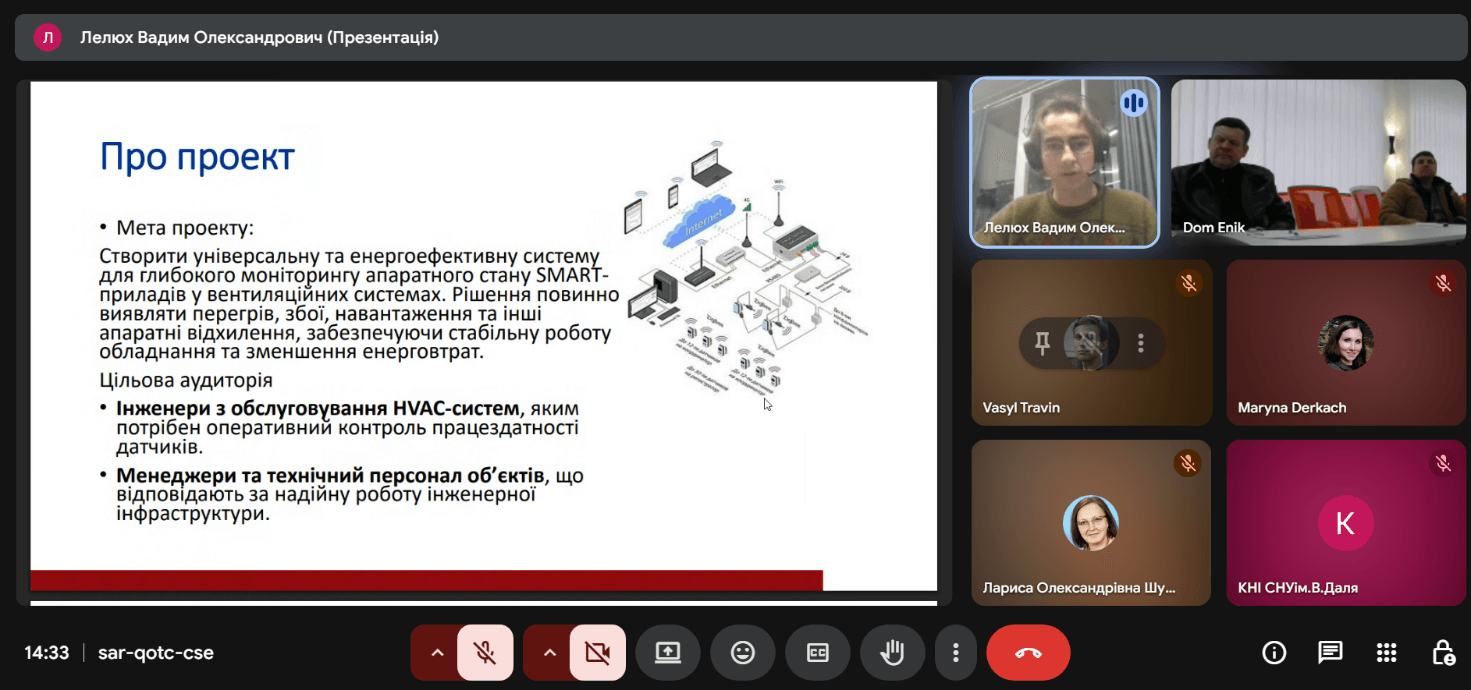Turn on the camera button
The width and height of the screenshot is (1471, 690).
(x=597, y=653)
